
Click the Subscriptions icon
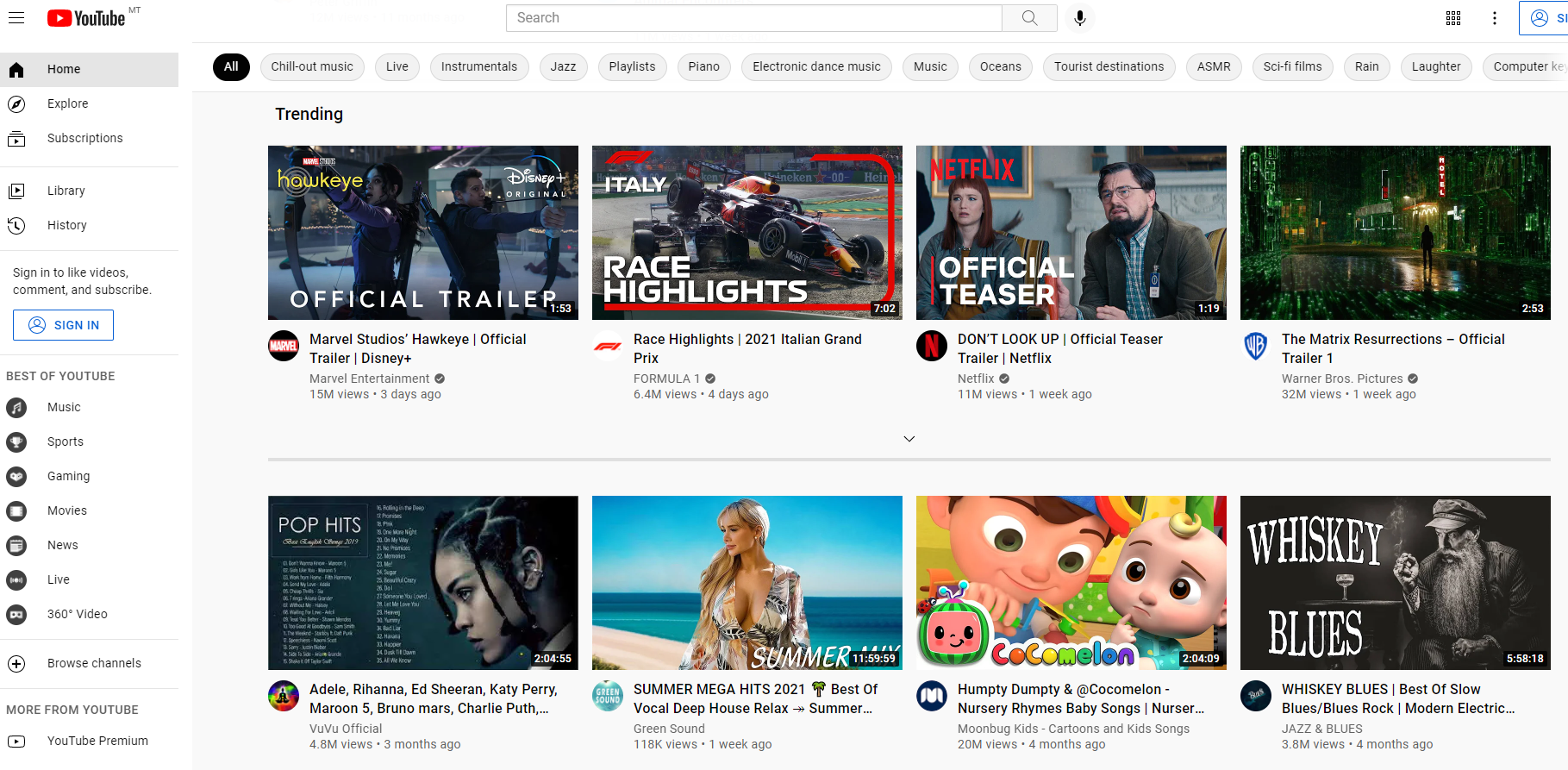click(x=16, y=138)
